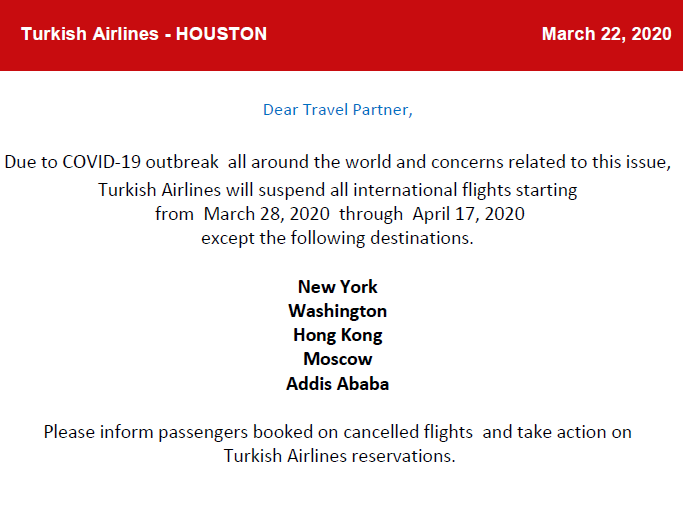Click the "Turkish Airlines - HOUSTON" header title
This screenshot has width=683, height=522.
pyautogui.click(x=143, y=34)
